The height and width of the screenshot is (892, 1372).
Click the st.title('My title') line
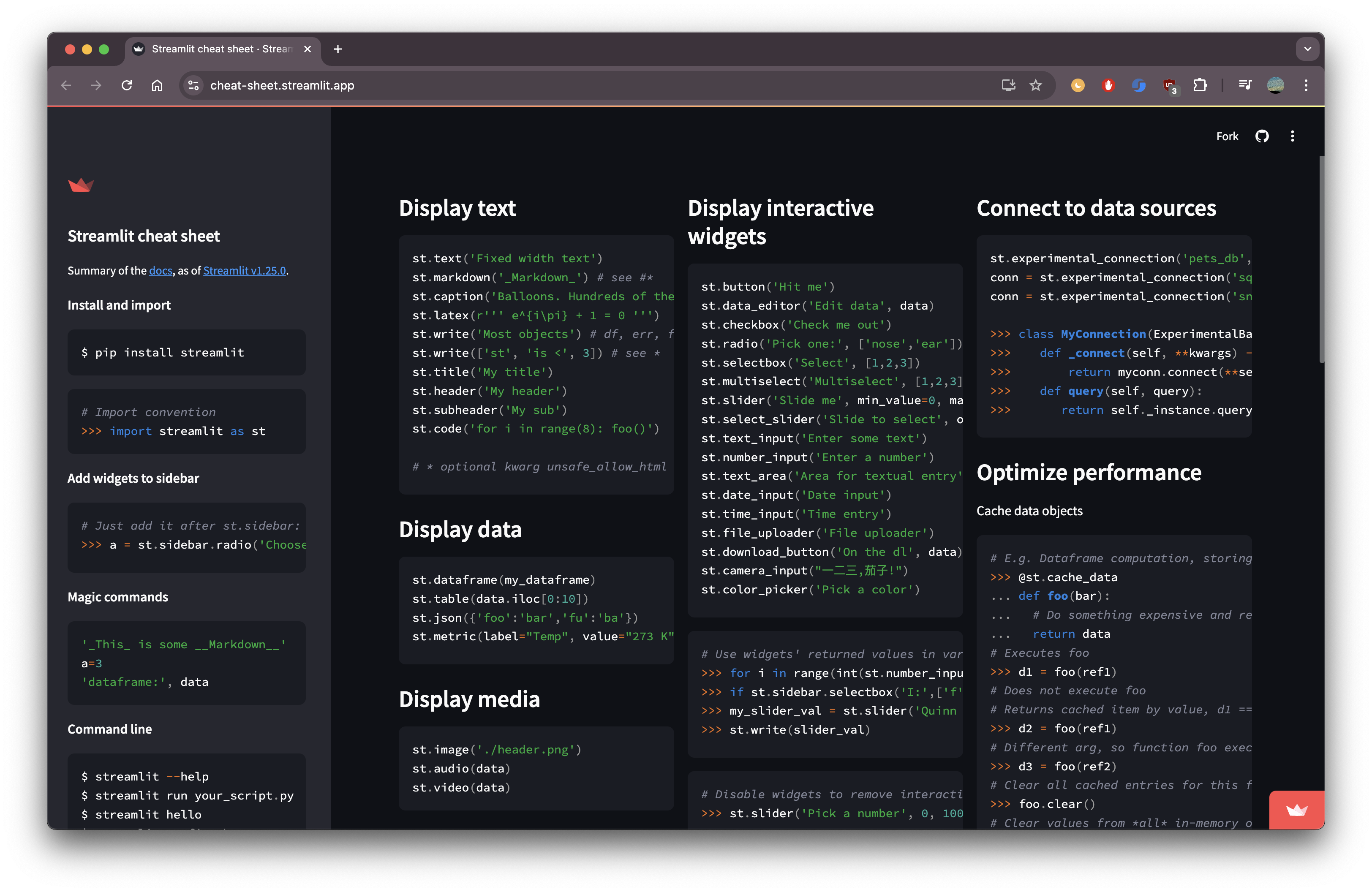(482, 372)
